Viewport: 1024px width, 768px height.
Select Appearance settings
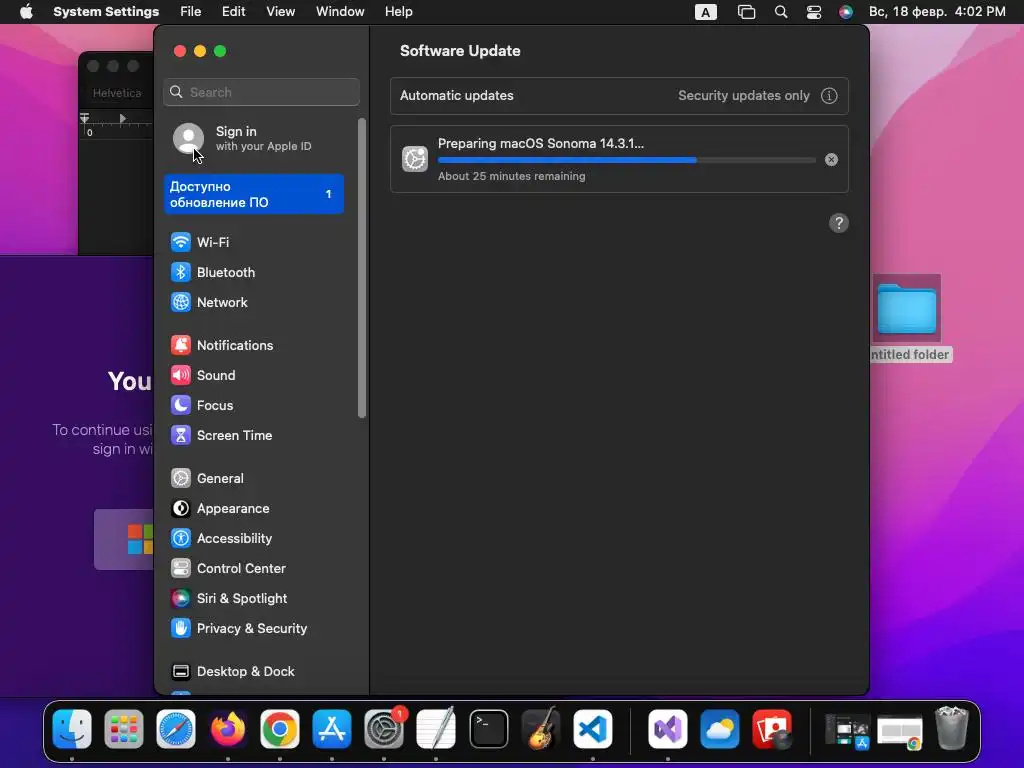220,509
